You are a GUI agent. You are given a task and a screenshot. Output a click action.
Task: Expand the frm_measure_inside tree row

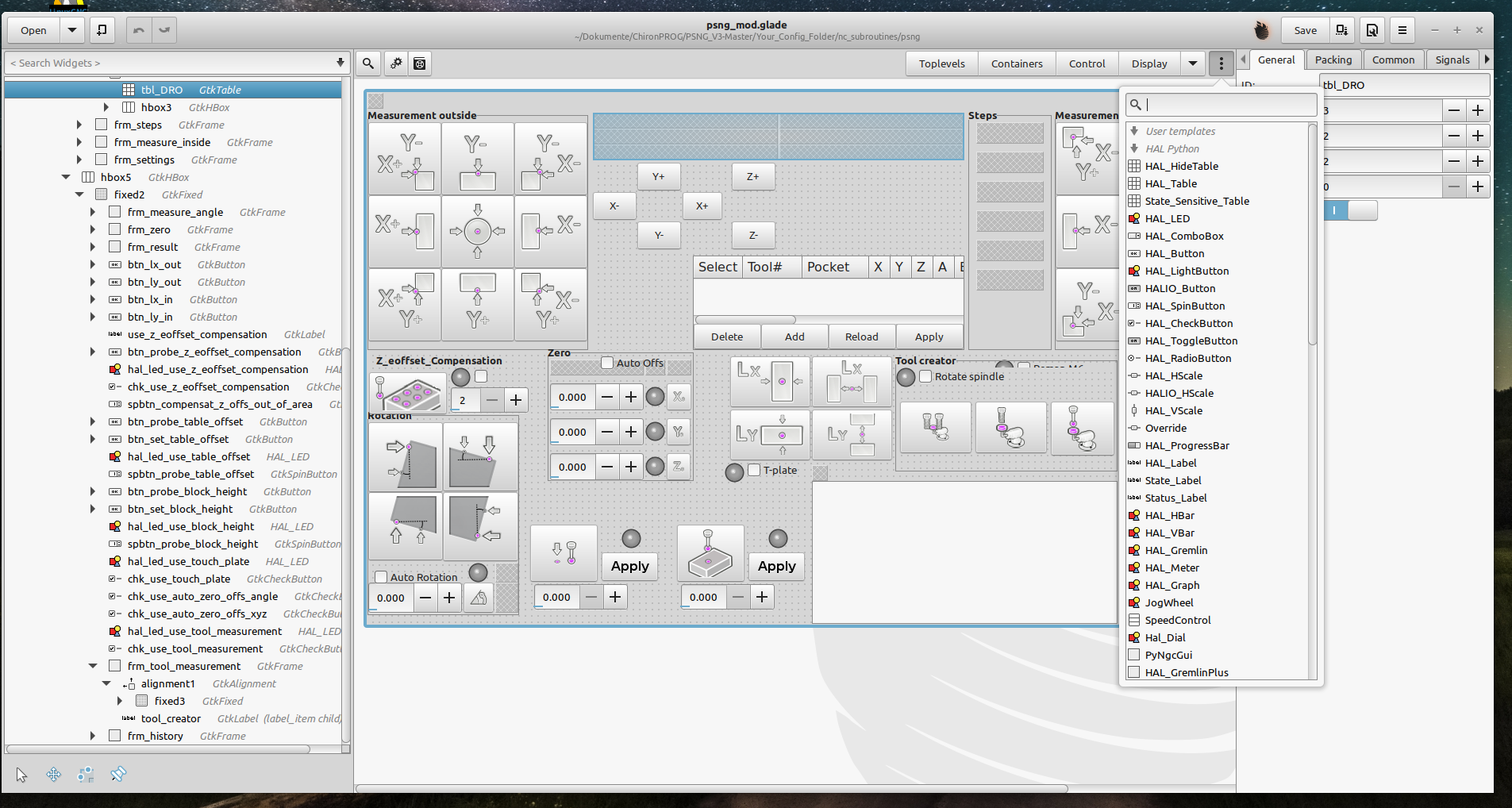pos(79,142)
